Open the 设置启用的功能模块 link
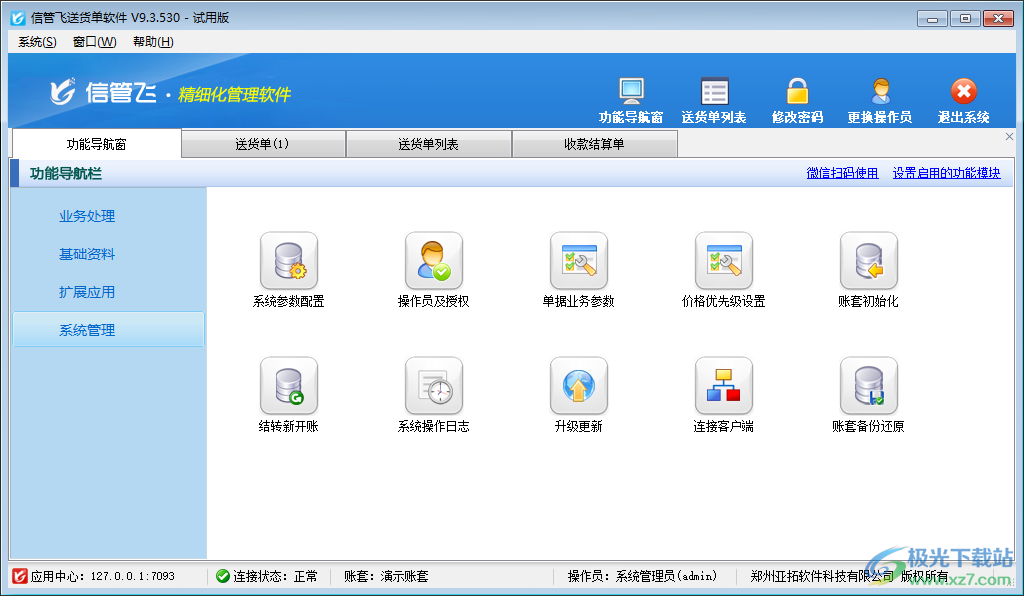This screenshot has height=596, width=1024. [946, 173]
